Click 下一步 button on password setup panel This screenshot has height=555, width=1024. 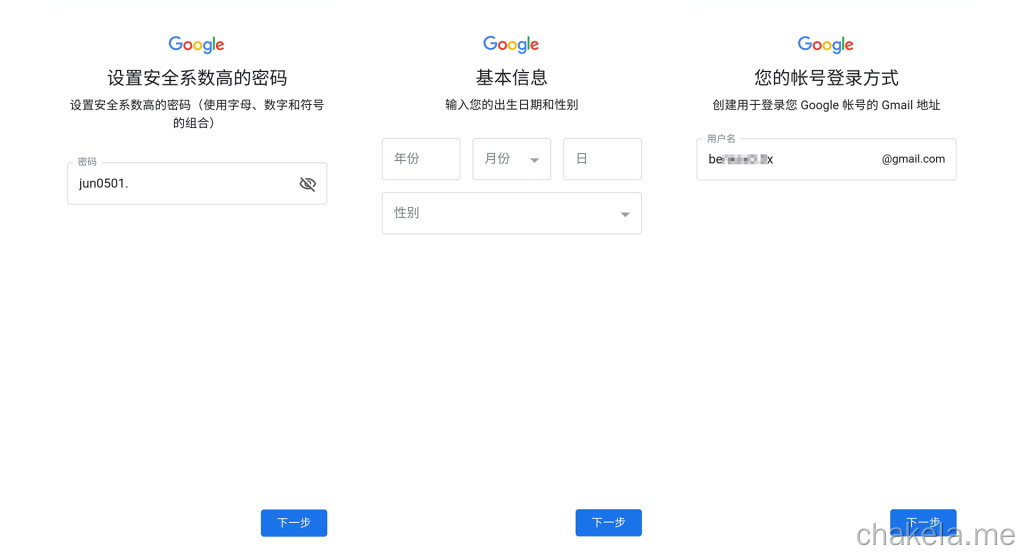pos(294,523)
